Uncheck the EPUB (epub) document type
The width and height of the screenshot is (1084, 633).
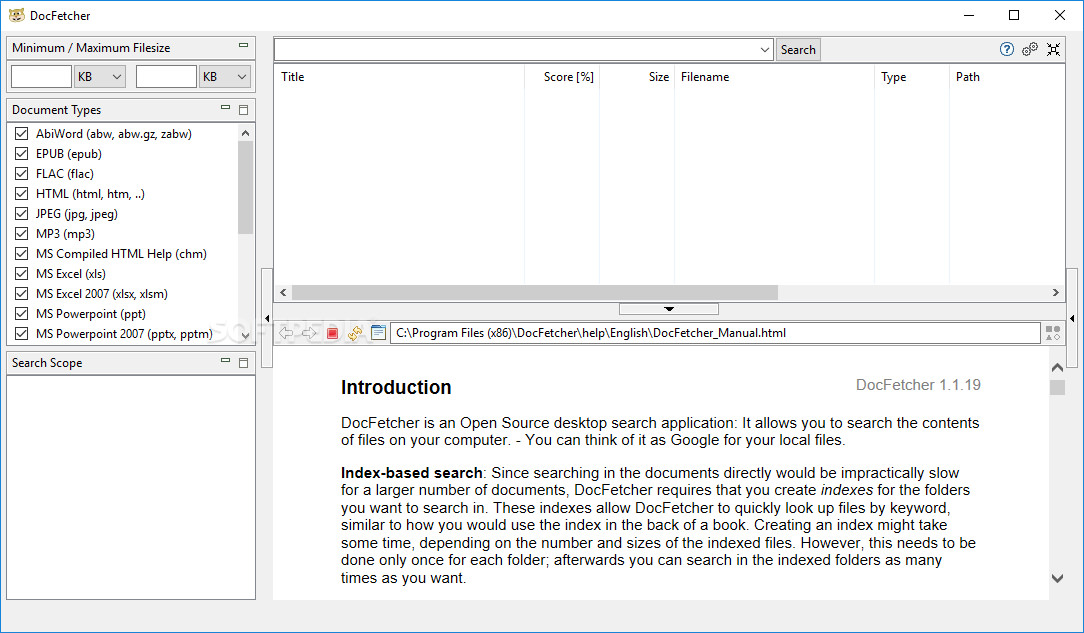click(x=22, y=153)
